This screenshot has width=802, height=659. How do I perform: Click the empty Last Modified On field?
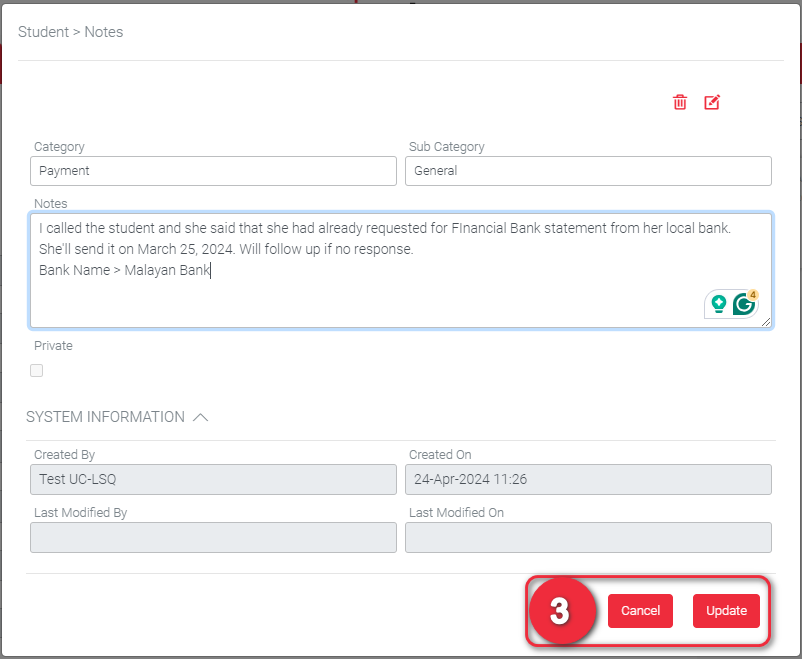pos(588,538)
